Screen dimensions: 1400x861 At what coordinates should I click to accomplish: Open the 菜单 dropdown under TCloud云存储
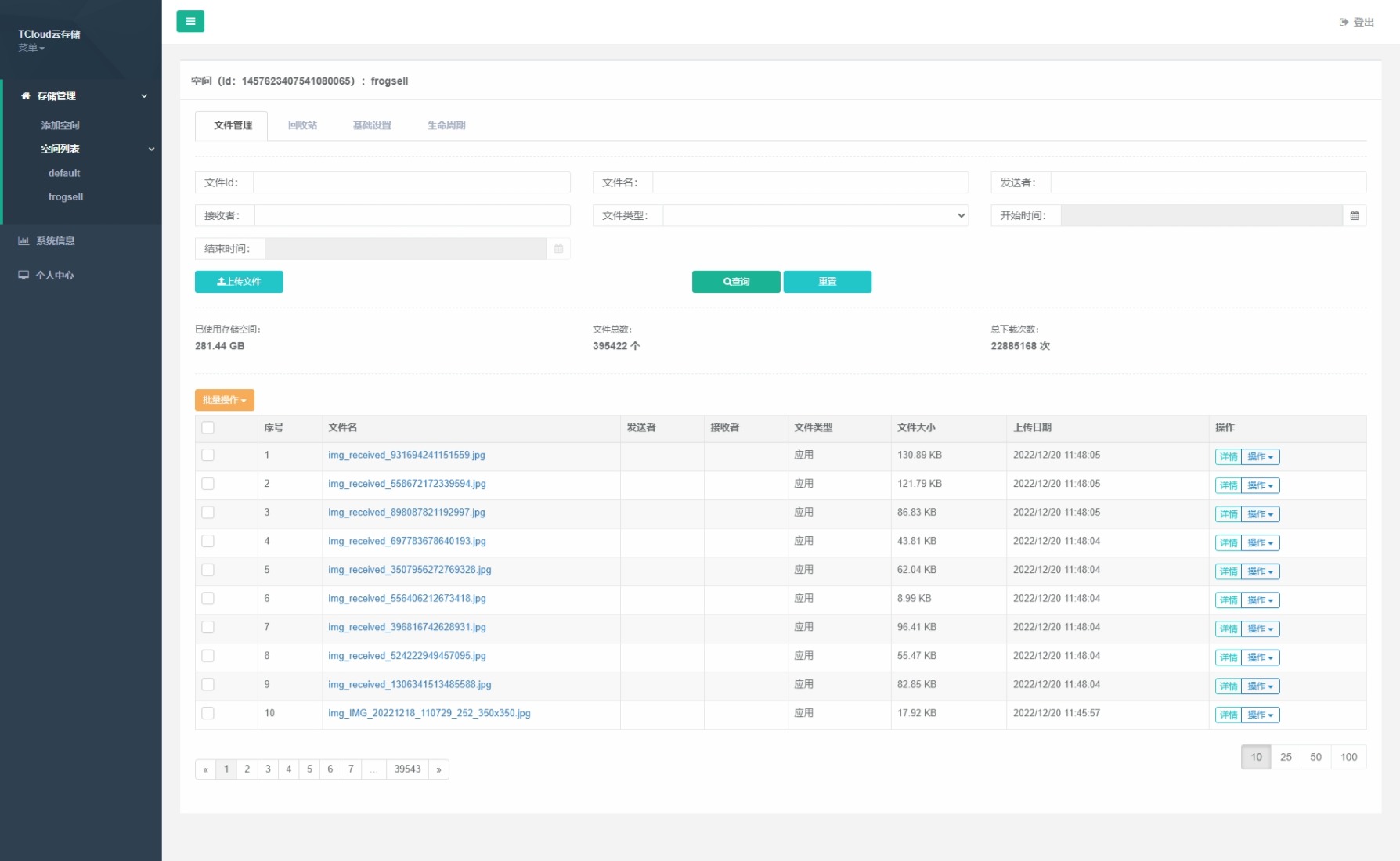point(31,48)
